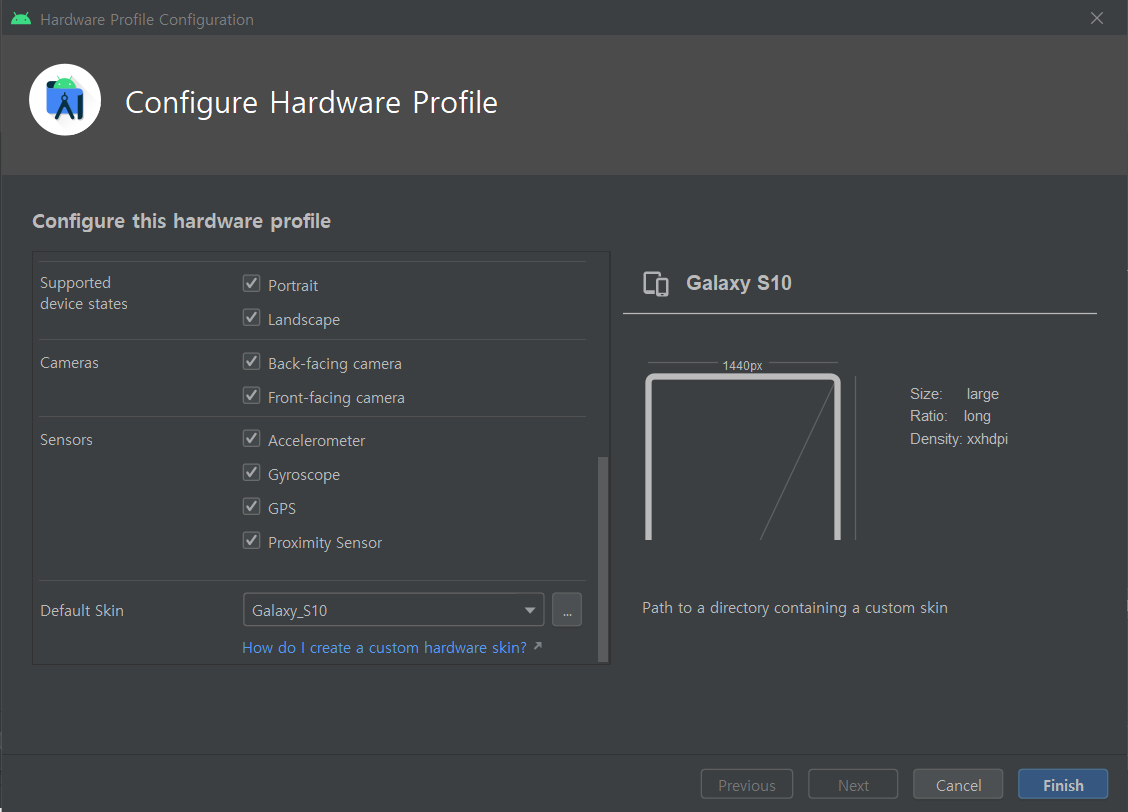1128x812 pixels.
Task: Close the Hardware Profile Configuration dialog
Action: (x=1096, y=18)
